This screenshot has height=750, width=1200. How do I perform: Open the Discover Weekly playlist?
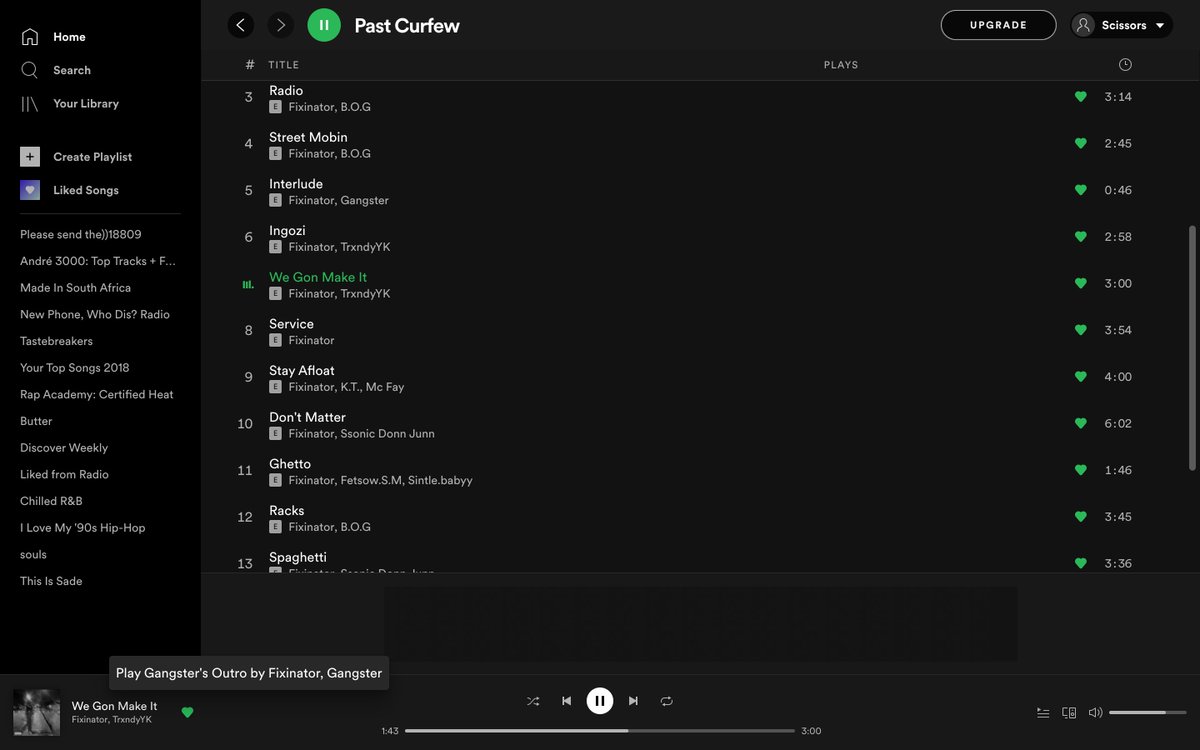pos(64,448)
